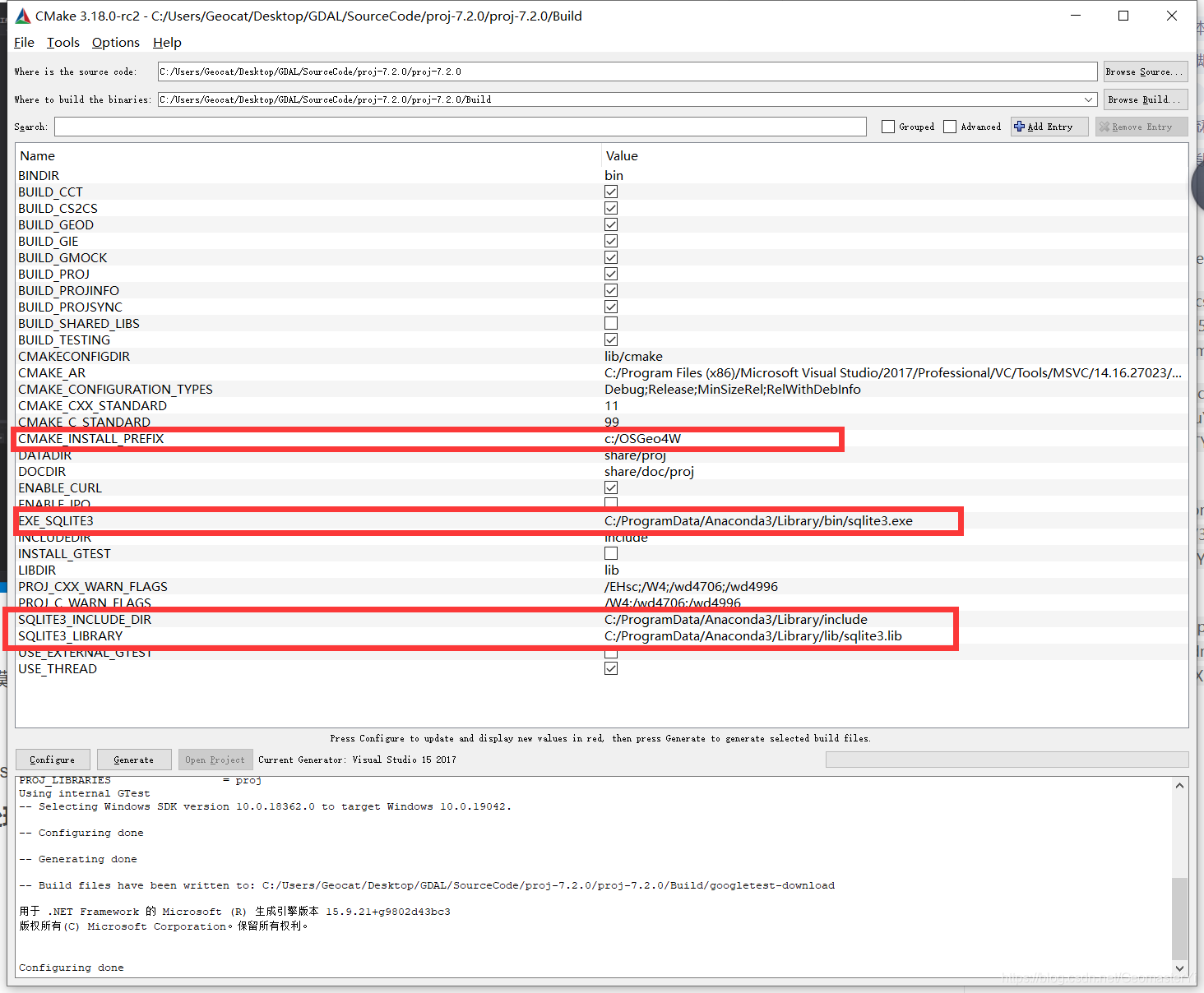Click the Add Entry button

(1049, 127)
